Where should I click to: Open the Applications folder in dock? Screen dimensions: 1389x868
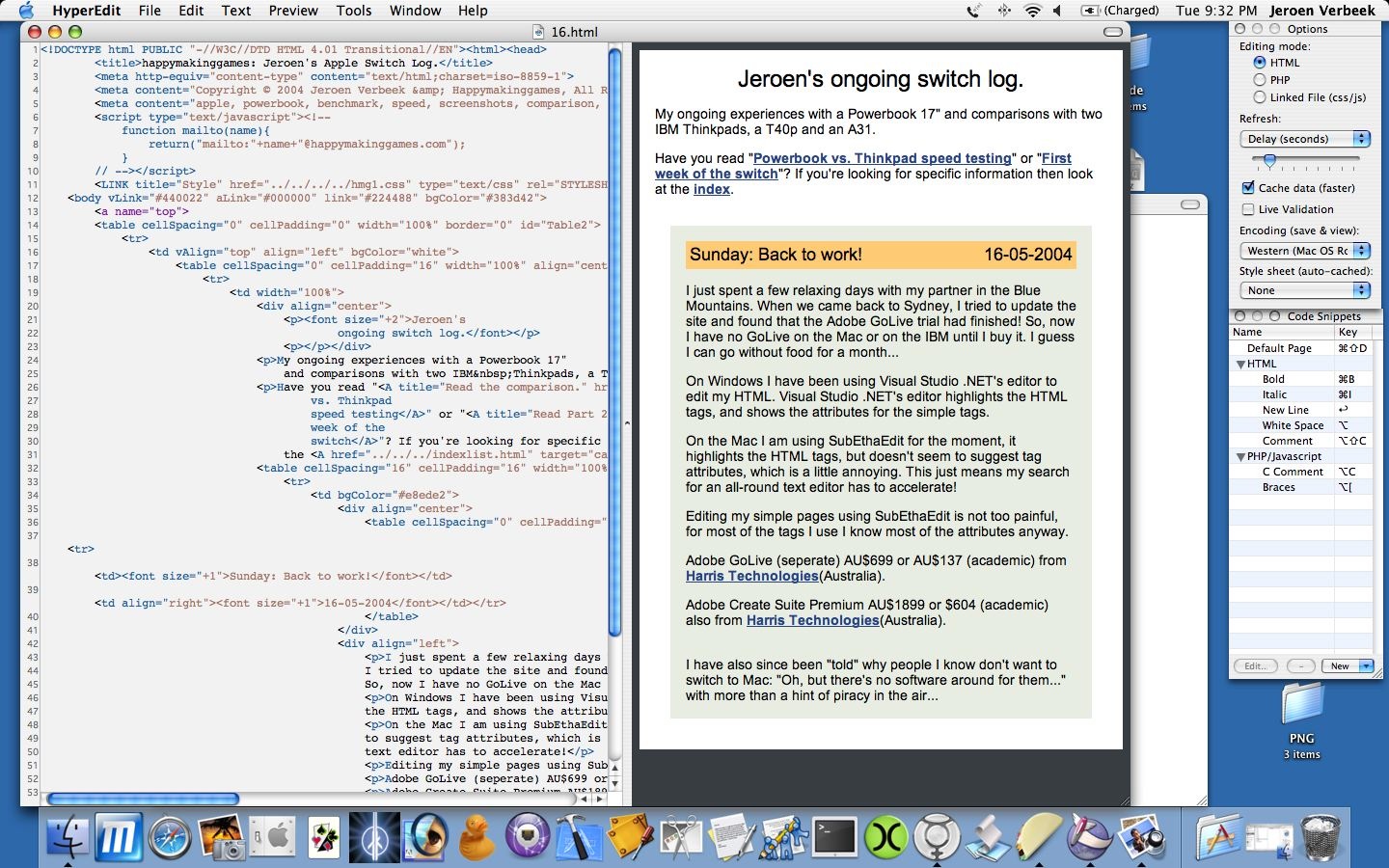point(1217,836)
